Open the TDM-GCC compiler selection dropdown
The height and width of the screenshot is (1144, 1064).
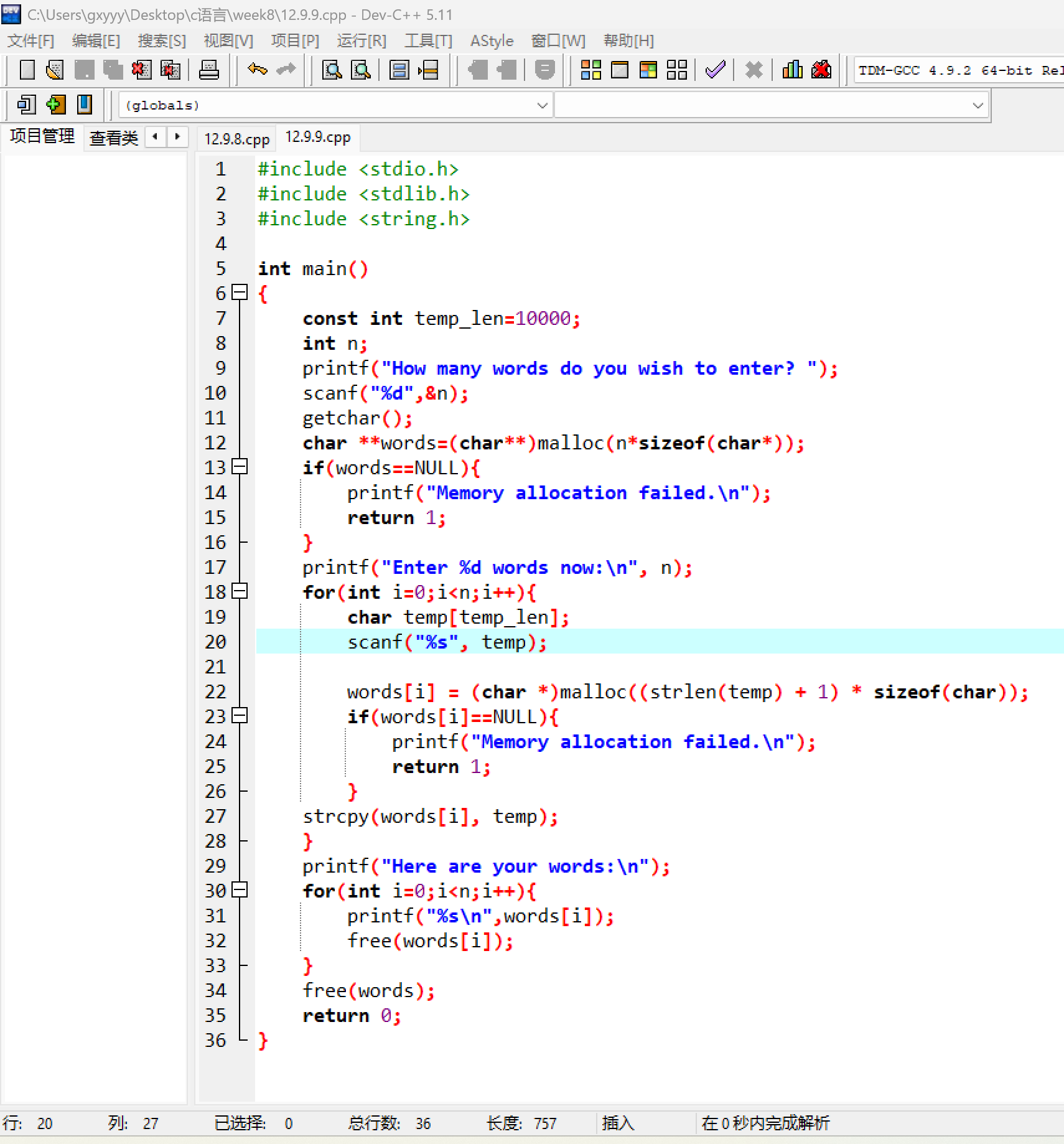pos(959,70)
